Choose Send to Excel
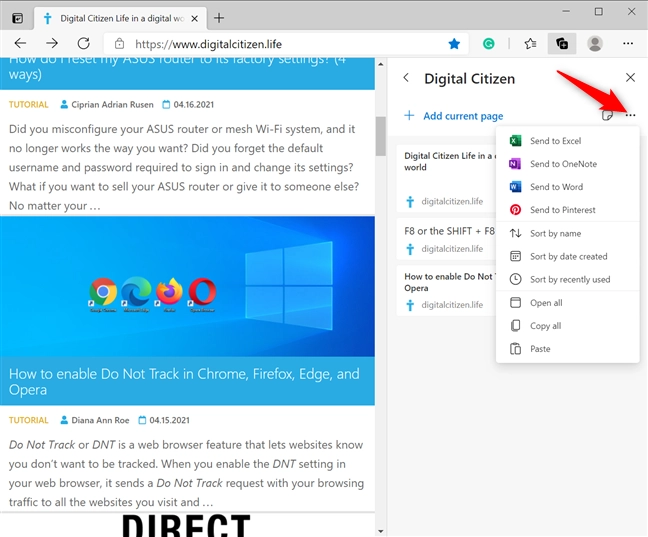The height and width of the screenshot is (537, 648). pos(568,141)
